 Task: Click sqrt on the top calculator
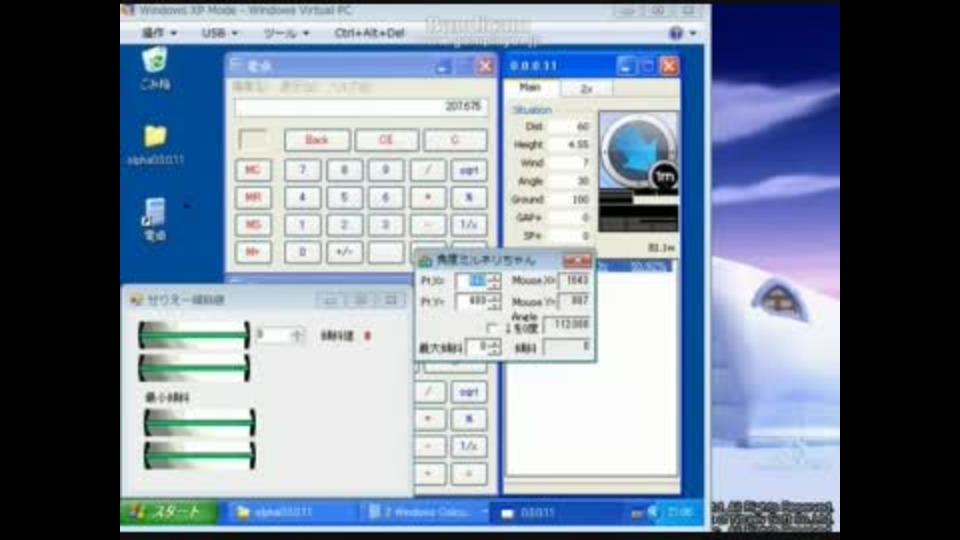pyautogui.click(x=469, y=170)
